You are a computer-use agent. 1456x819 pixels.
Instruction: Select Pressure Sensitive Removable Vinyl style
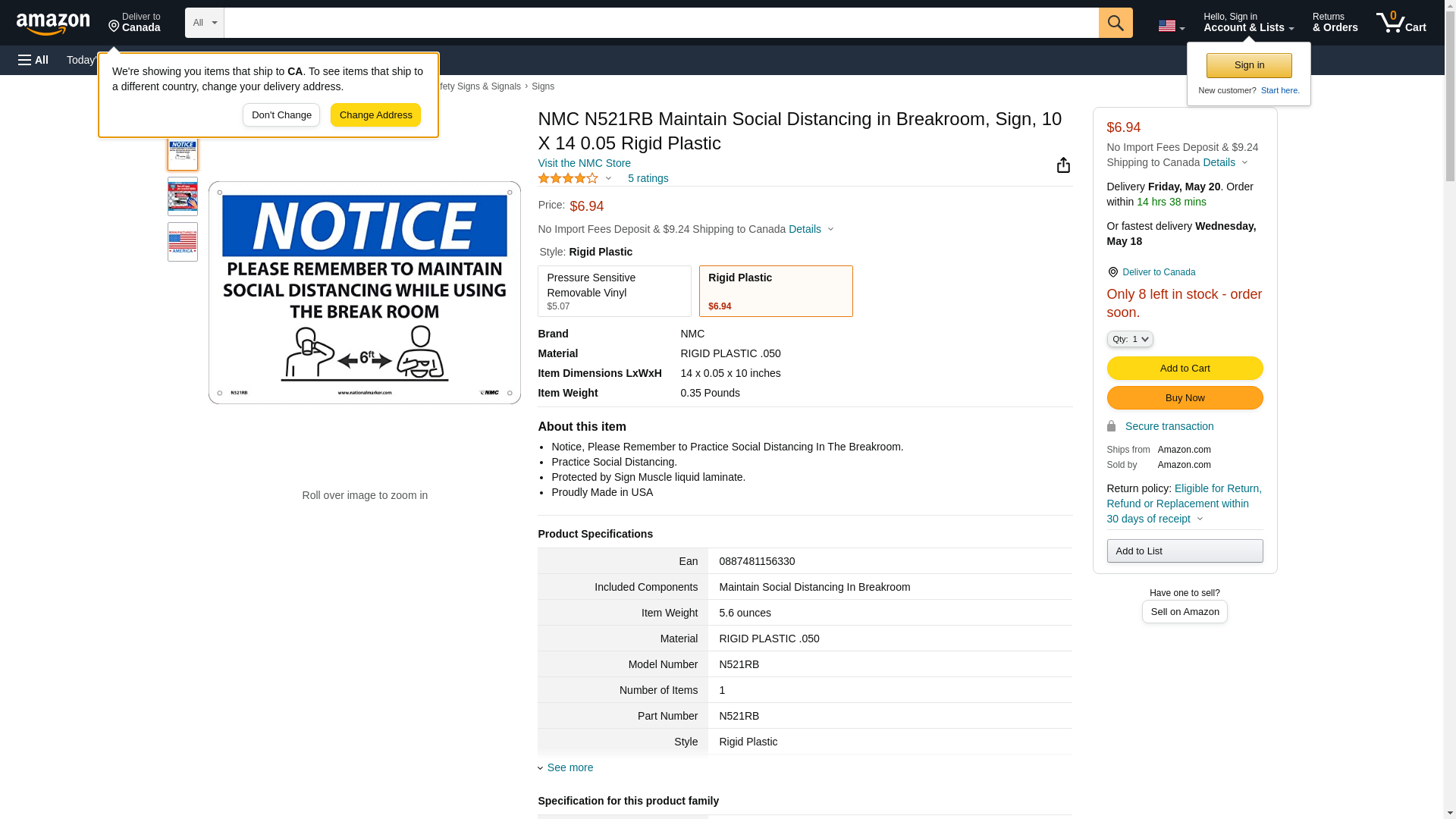[614, 291]
